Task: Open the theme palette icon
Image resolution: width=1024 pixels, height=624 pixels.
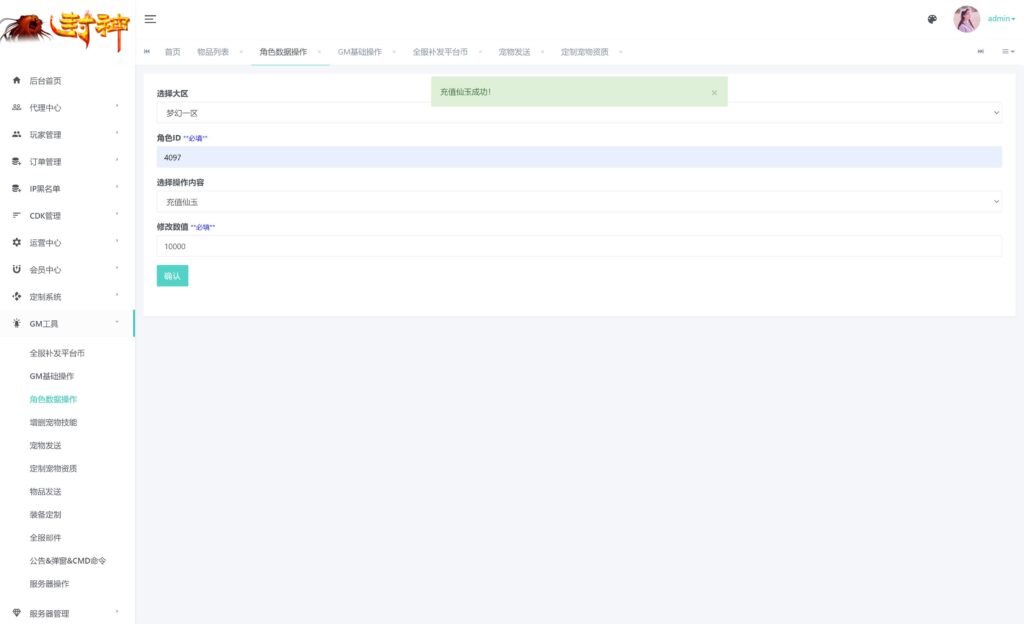Action: (x=932, y=19)
